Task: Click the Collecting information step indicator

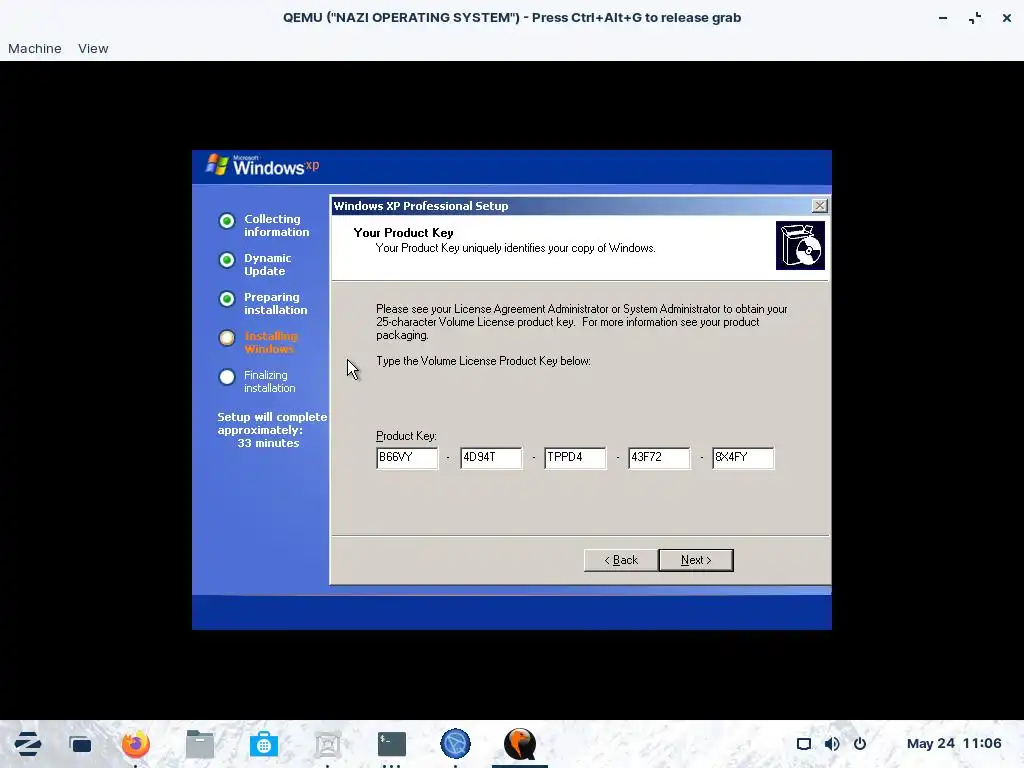Action: click(x=227, y=221)
